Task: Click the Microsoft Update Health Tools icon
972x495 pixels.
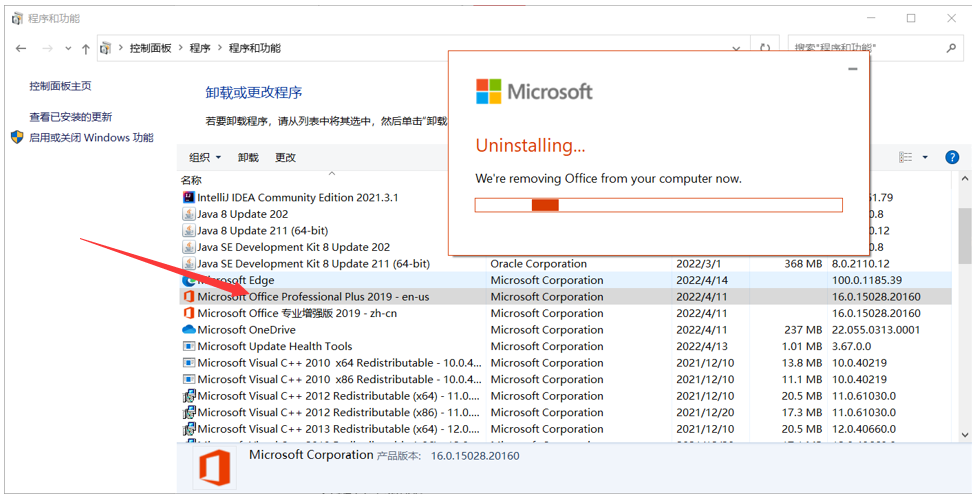Action: pos(189,346)
